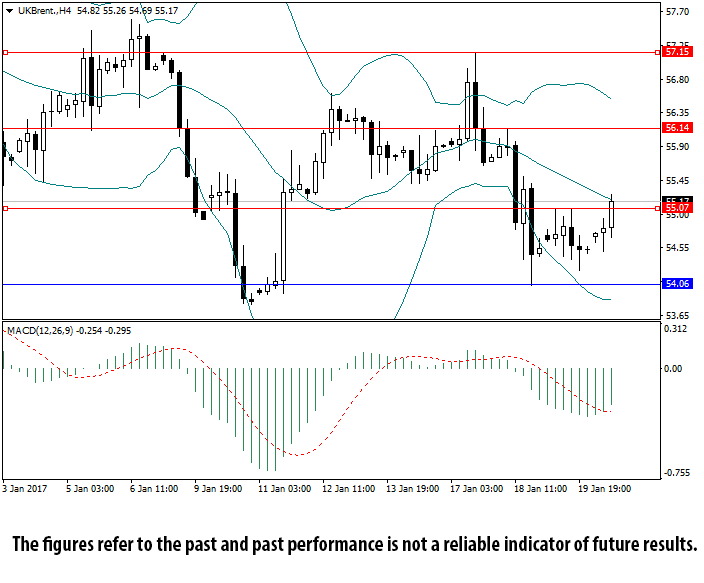Grab the right handle of the 55.07 line
This screenshot has height=583, width=704.
(x=657, y=208)
